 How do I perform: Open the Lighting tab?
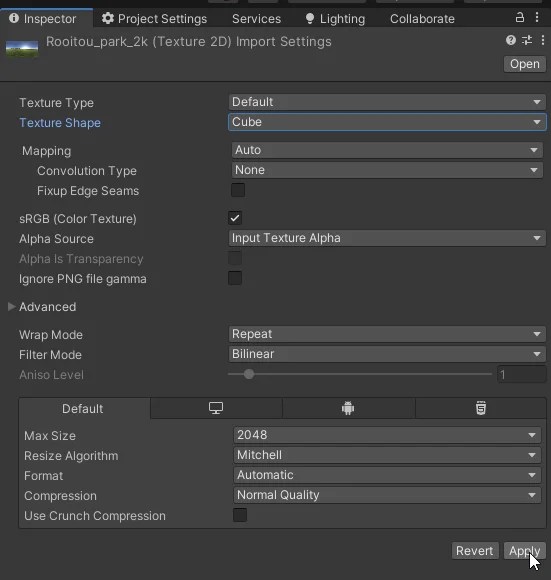[x=335, y=18]
